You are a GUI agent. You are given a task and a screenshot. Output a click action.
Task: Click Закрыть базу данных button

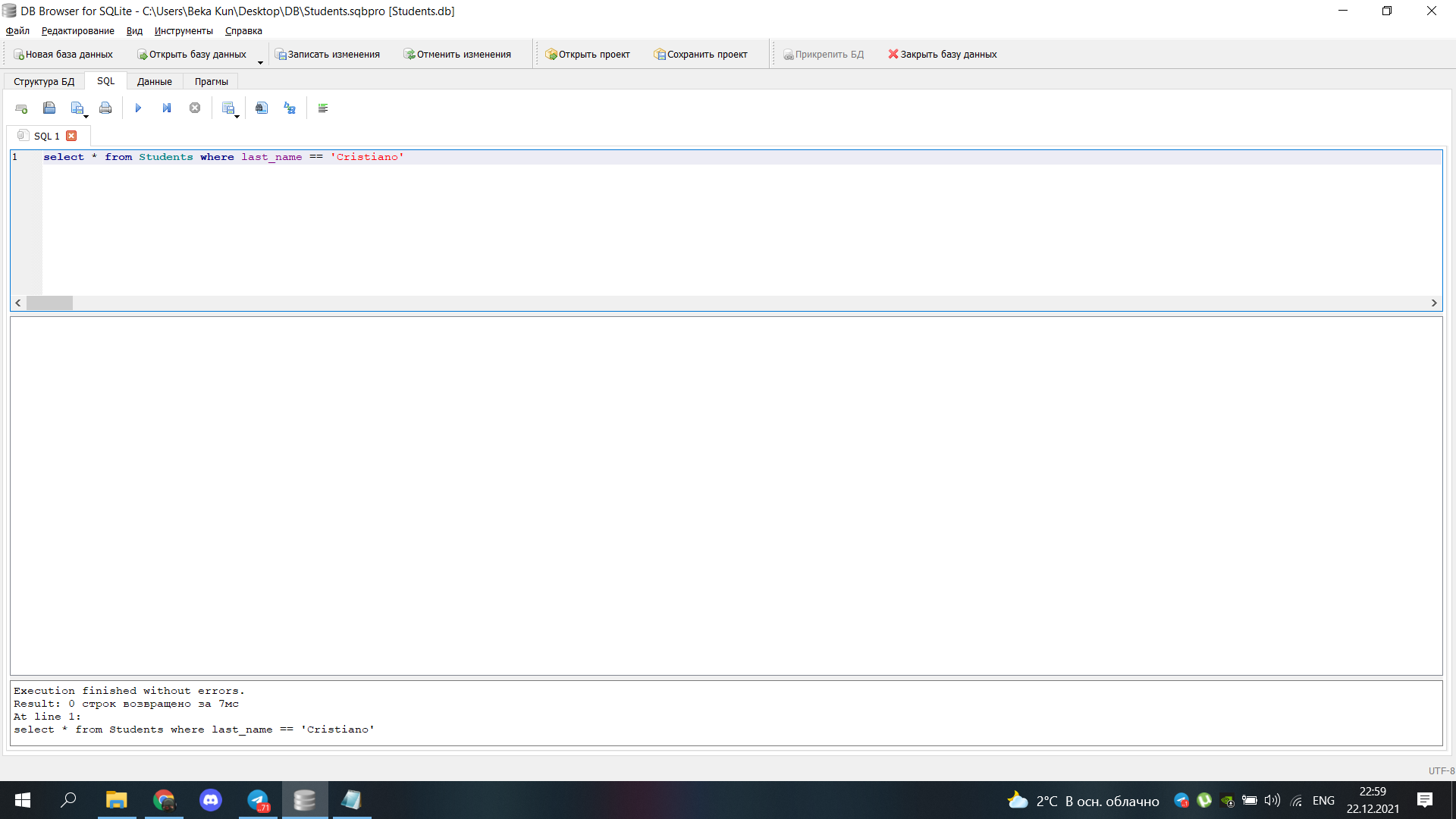click(942, 55)
